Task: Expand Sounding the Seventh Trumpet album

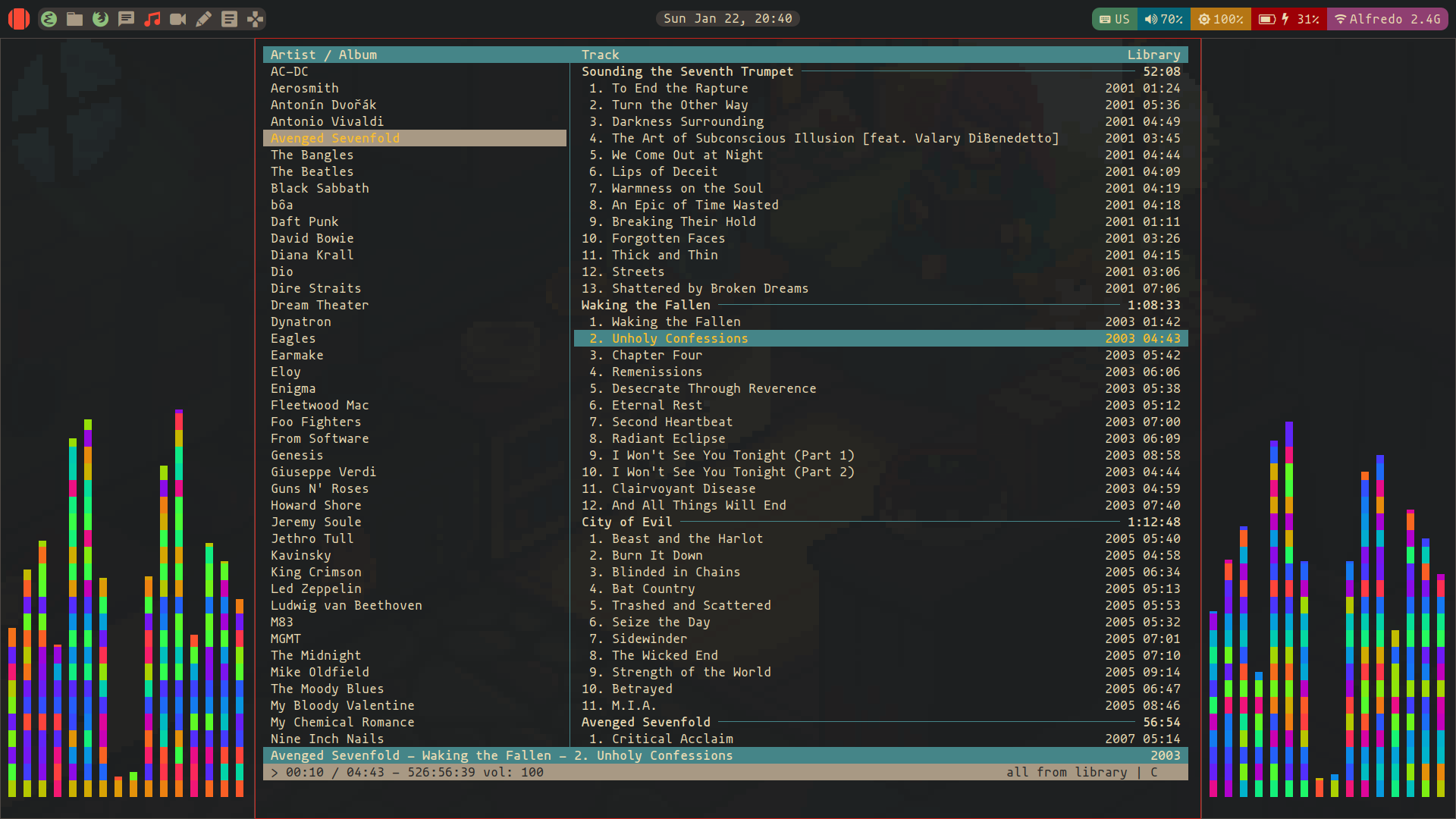Action: coord(689,71)
